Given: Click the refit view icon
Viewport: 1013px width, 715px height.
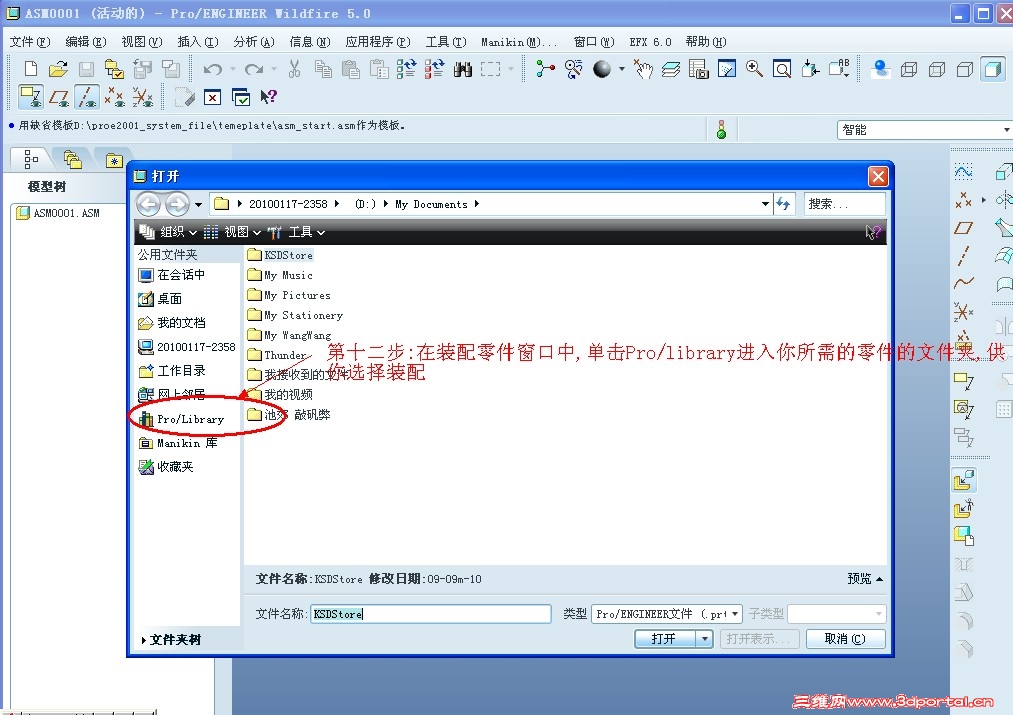Looking at the screenshot, I should pos(782,68).
